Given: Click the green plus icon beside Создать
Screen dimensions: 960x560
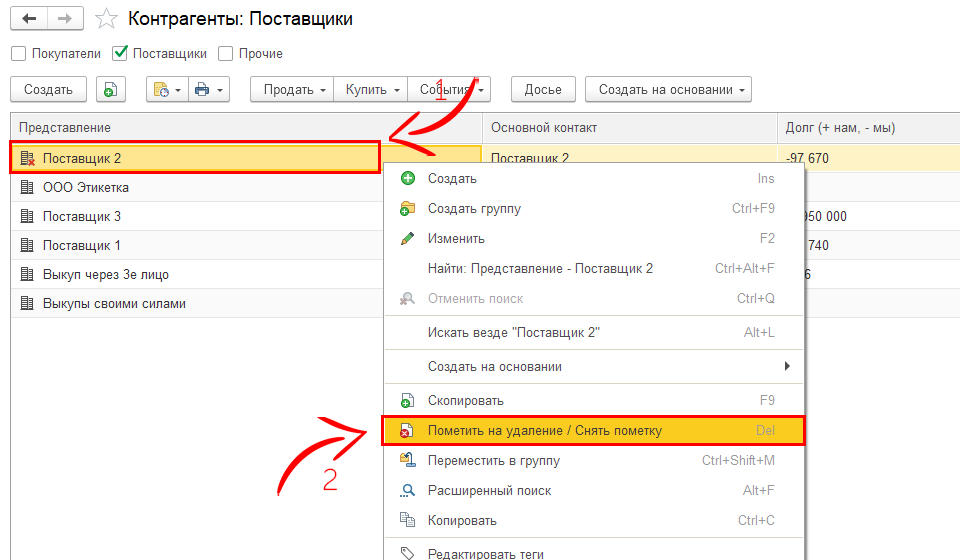Looking at the screenshot, I should tap(407, 179).
